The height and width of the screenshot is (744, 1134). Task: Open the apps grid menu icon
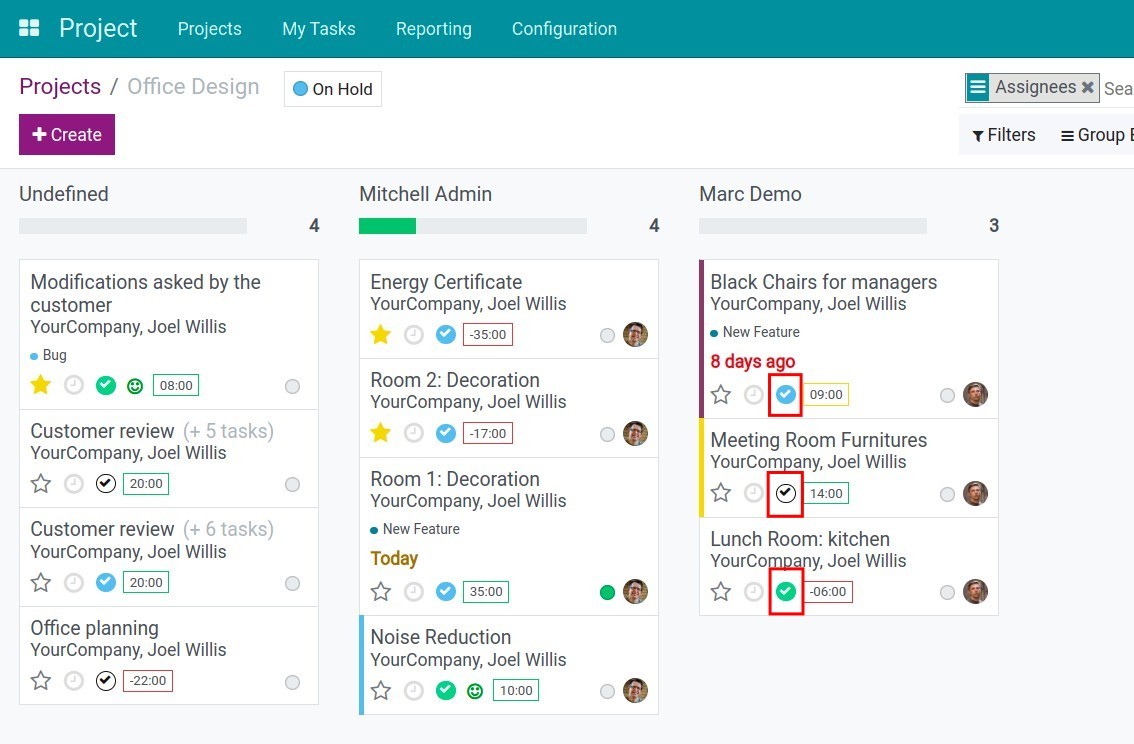pyautogui.click(x=29, y=28)
